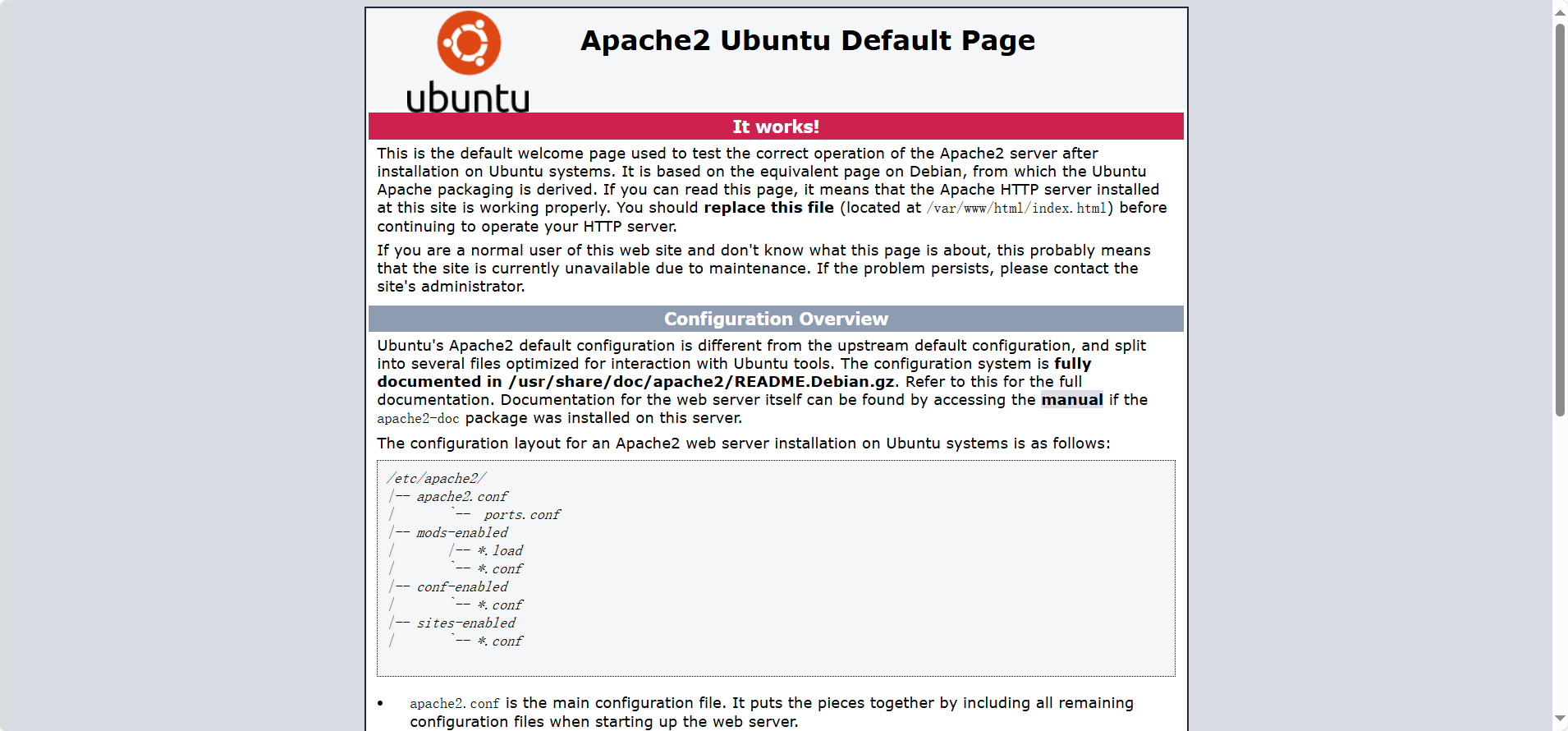Click 'apache2.conf' in the config tree
The image size is (1568, 731).
click(x=461, y=497)
